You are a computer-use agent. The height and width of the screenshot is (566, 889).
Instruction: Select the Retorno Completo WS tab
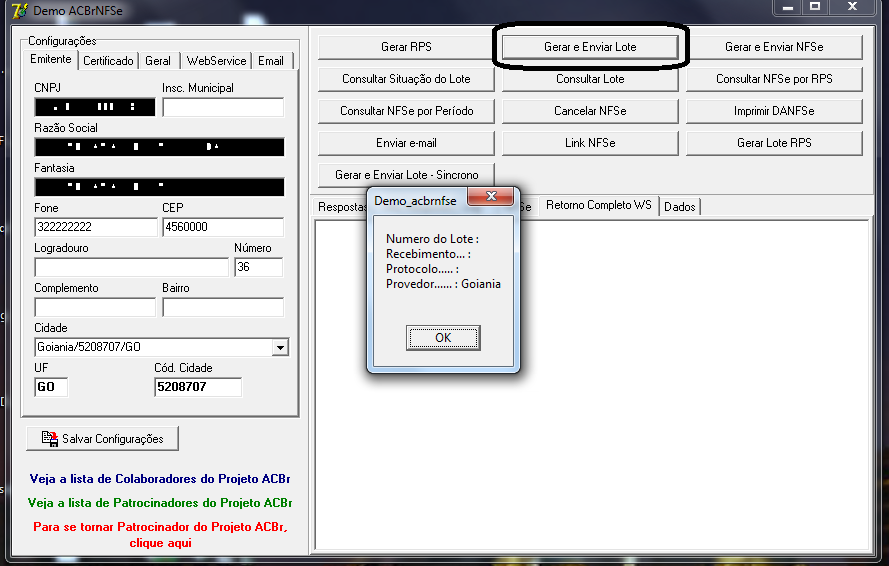point(599,205)
